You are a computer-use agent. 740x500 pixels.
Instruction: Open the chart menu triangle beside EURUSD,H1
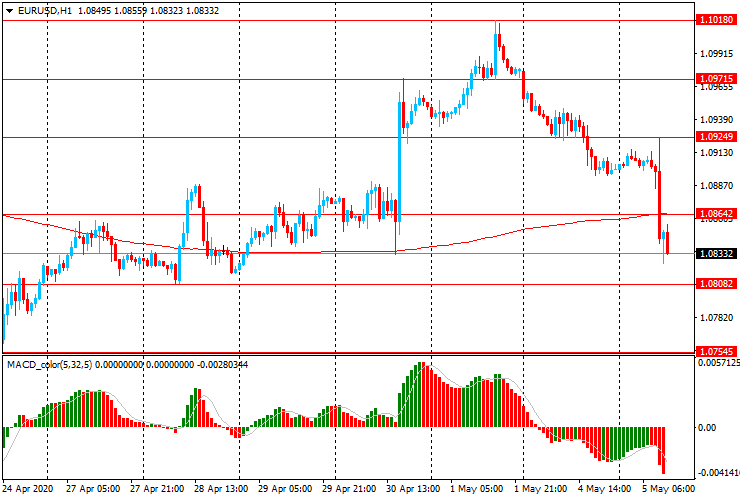[x=9, y=11]
